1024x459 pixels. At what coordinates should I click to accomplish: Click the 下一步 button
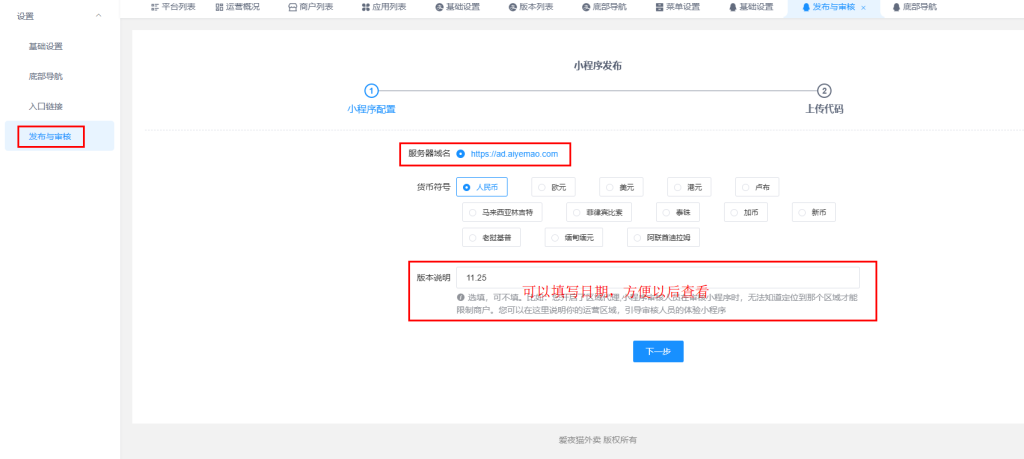point(657,351)
